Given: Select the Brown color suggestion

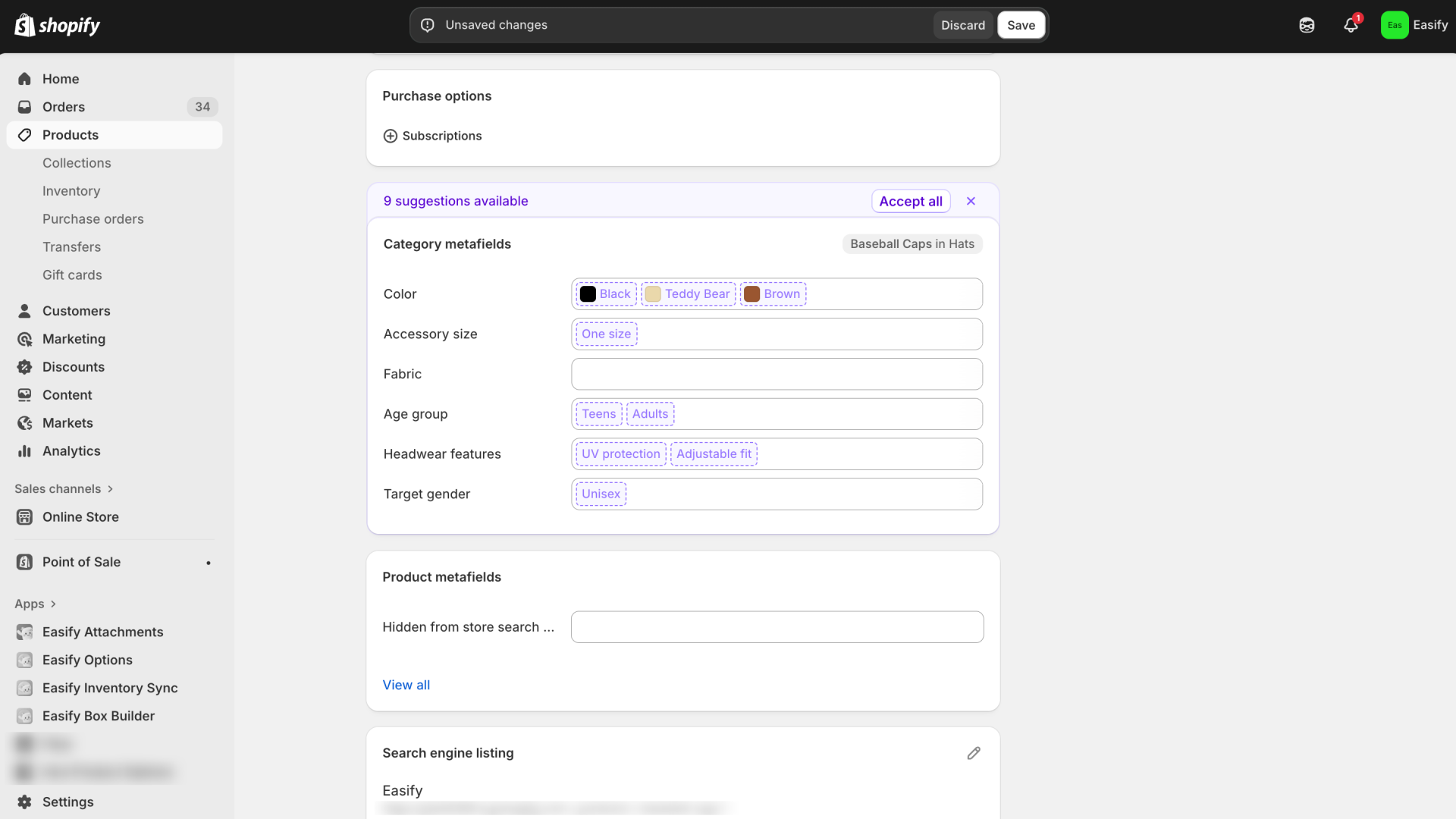Looking at the screenshot, I should (773, 294).
